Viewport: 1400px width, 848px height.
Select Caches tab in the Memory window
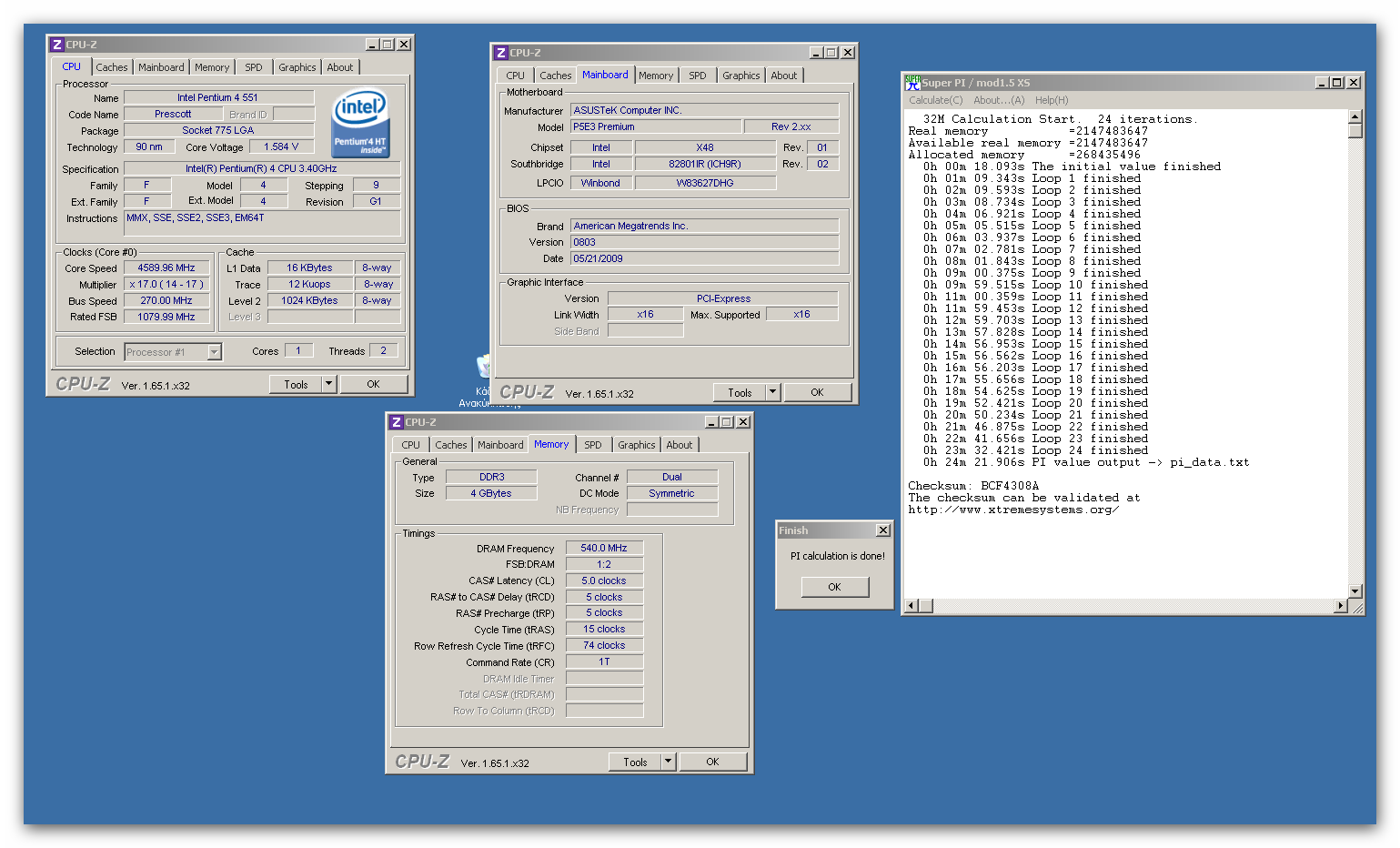pos(451,445)
